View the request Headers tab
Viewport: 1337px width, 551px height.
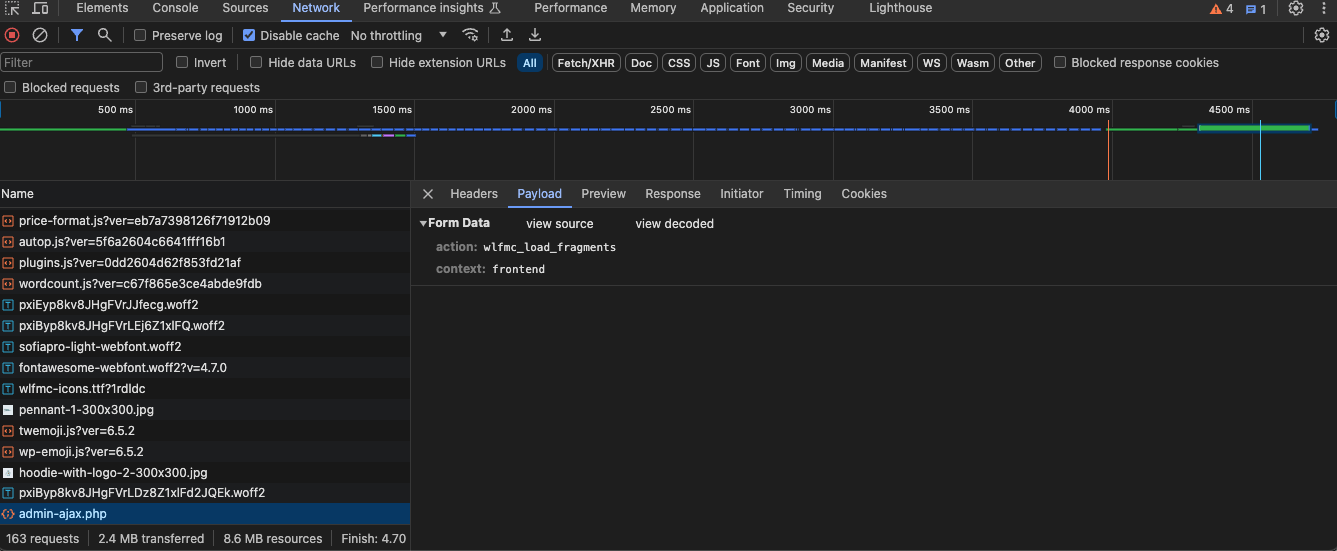coord(474,194)
